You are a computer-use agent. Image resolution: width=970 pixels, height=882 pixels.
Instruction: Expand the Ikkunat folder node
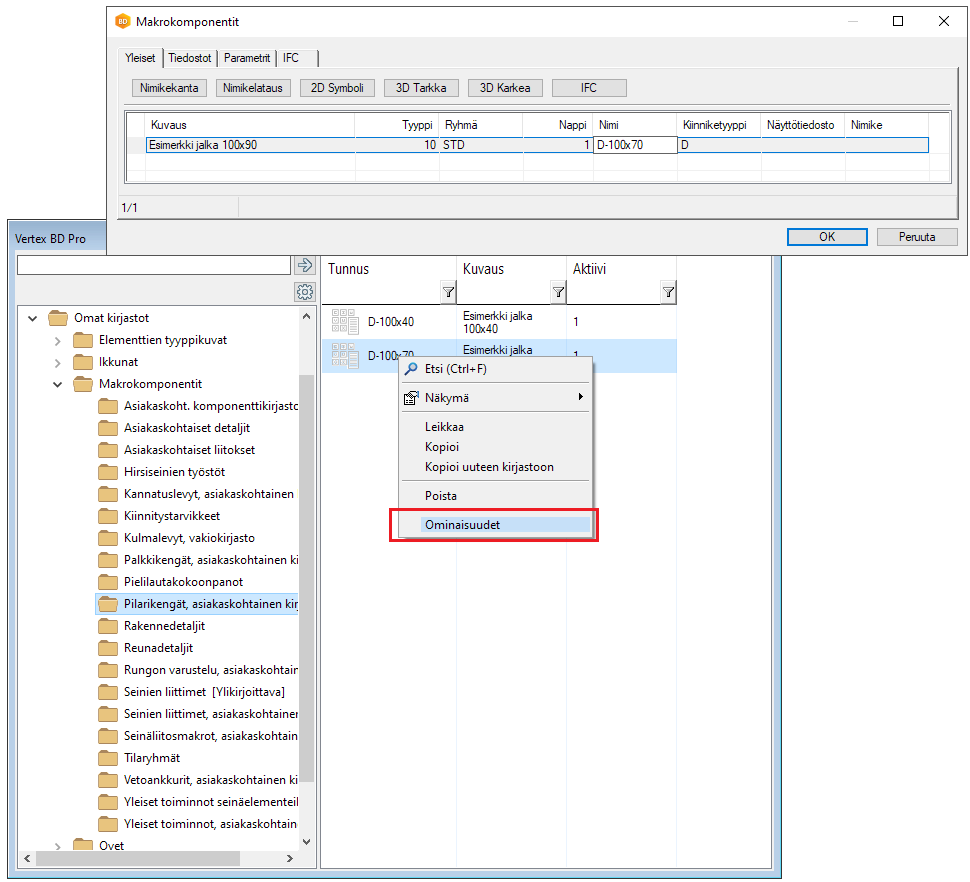click(x=58, y=362)
